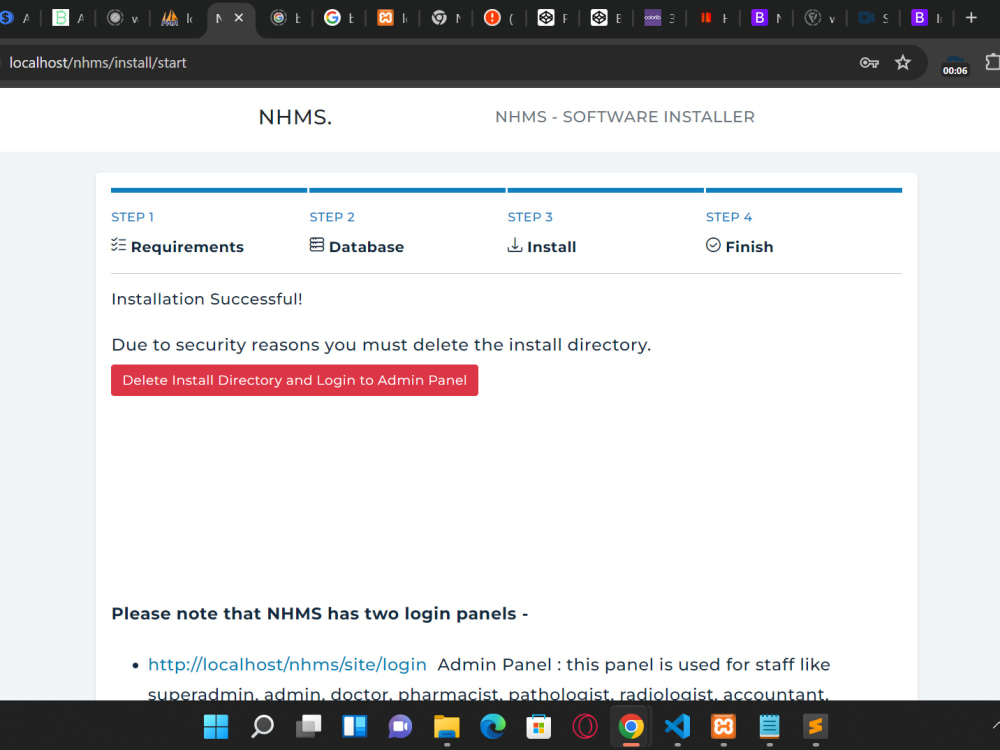Open Sublime Text from the taskbar
The image size is (1000, 750).
[x=816, y=726]
